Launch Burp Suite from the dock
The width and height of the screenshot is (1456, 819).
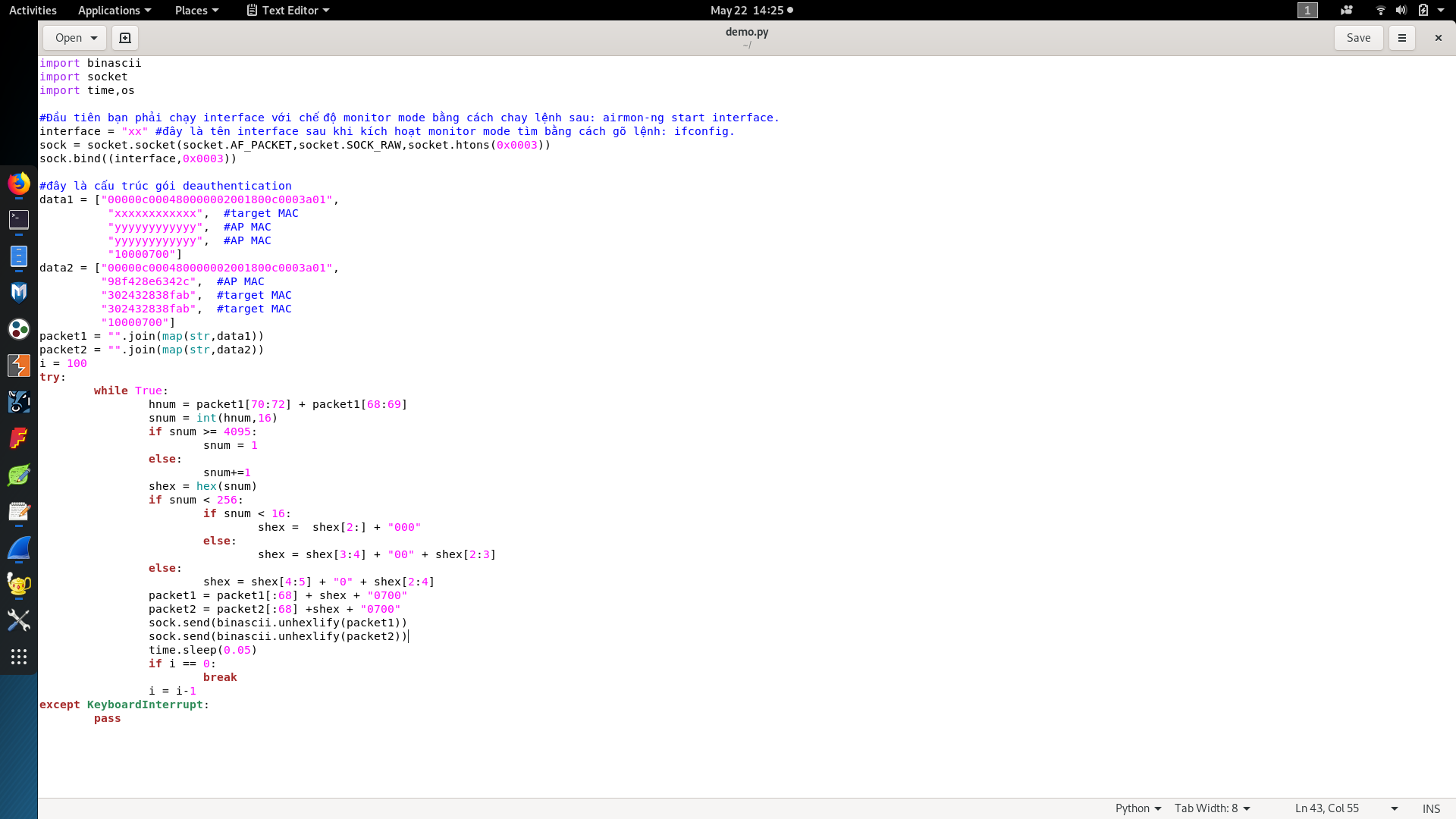(19, 366)
